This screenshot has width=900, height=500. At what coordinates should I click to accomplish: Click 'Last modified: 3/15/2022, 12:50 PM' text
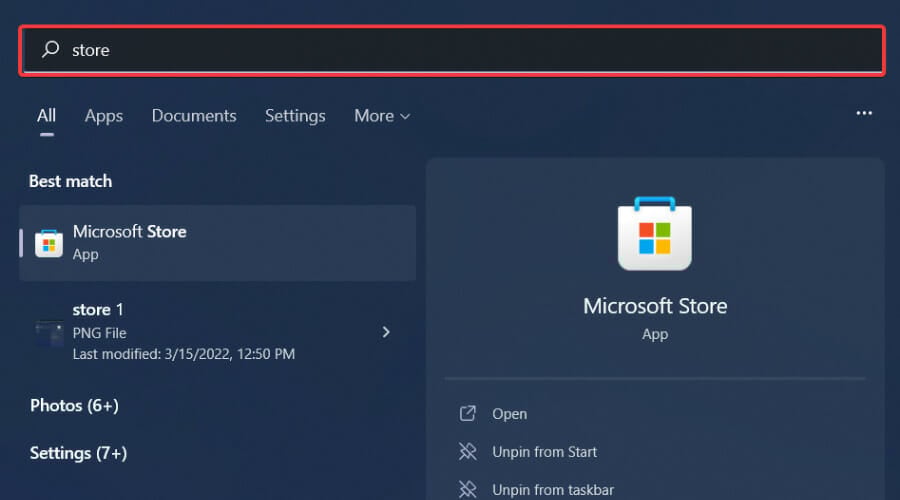point(184,354)
